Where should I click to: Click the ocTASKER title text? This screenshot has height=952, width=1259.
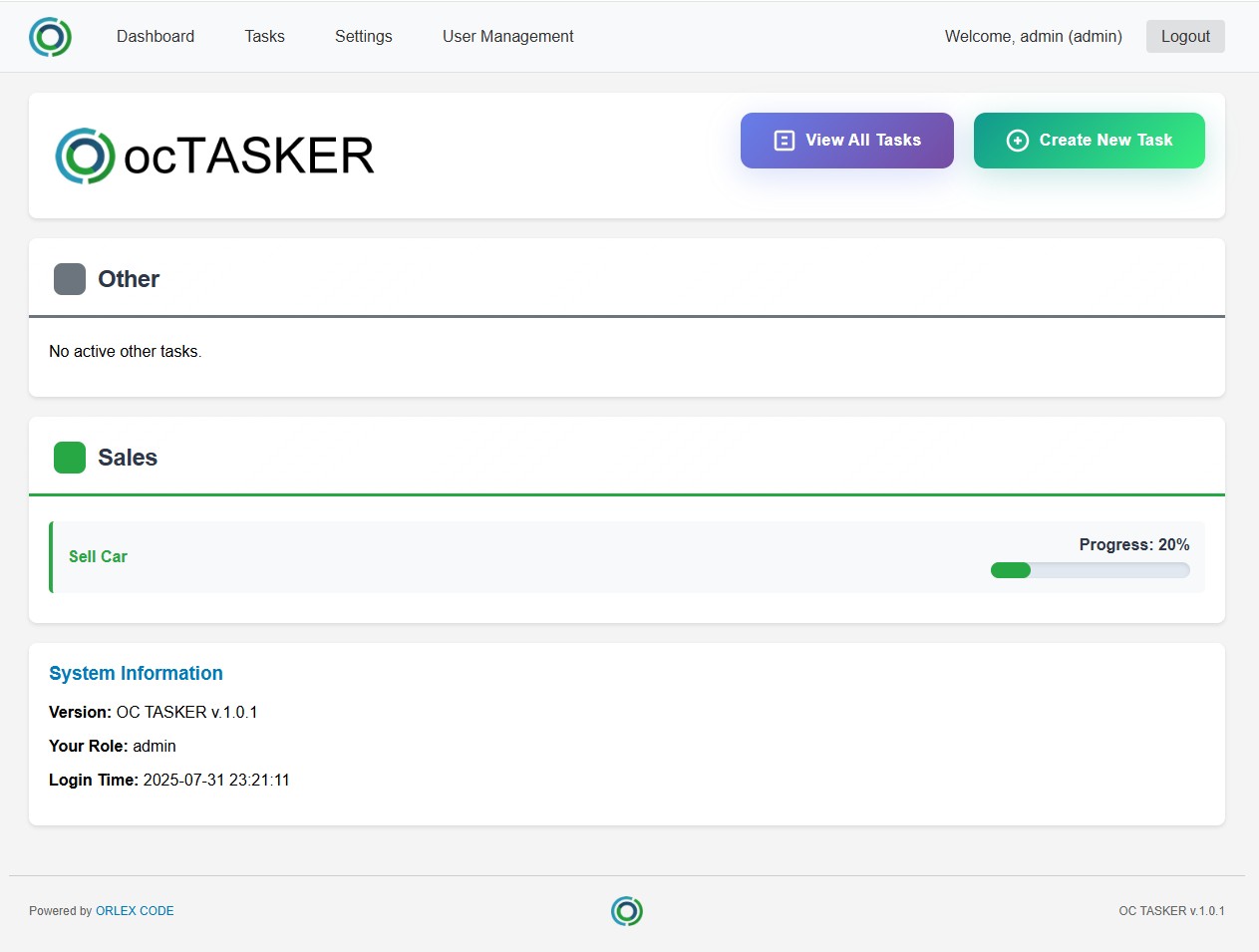[248, 157]
